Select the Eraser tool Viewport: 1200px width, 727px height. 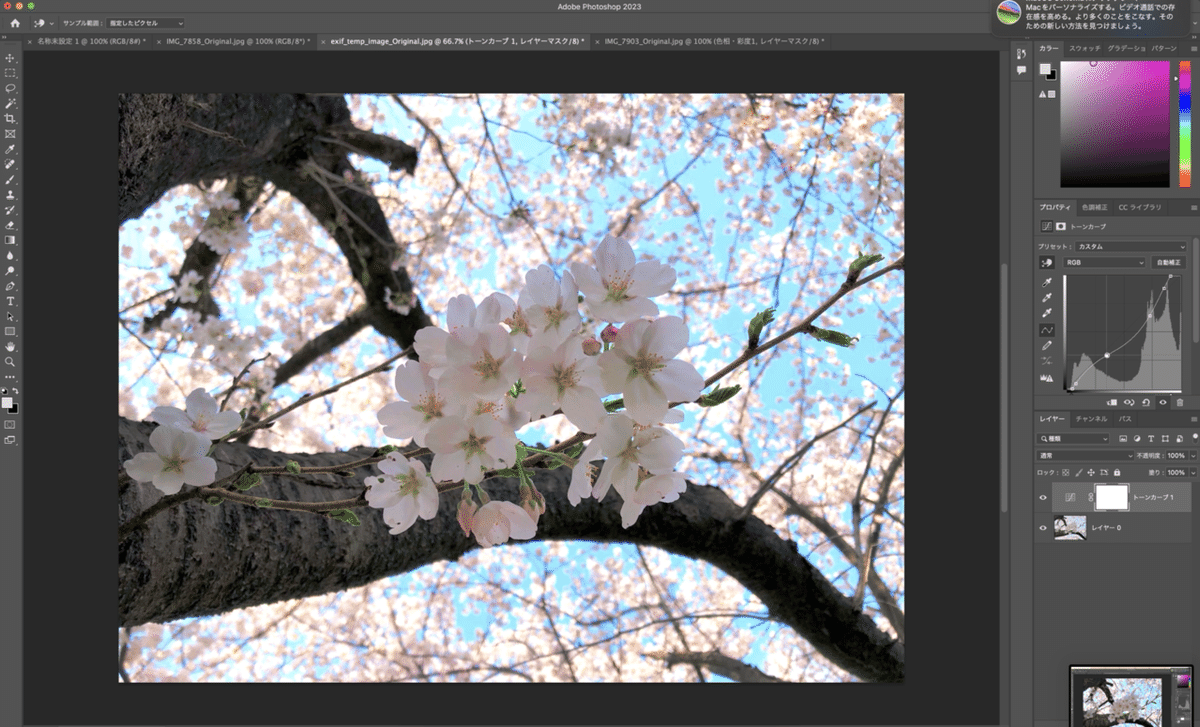tap(11, 225)
